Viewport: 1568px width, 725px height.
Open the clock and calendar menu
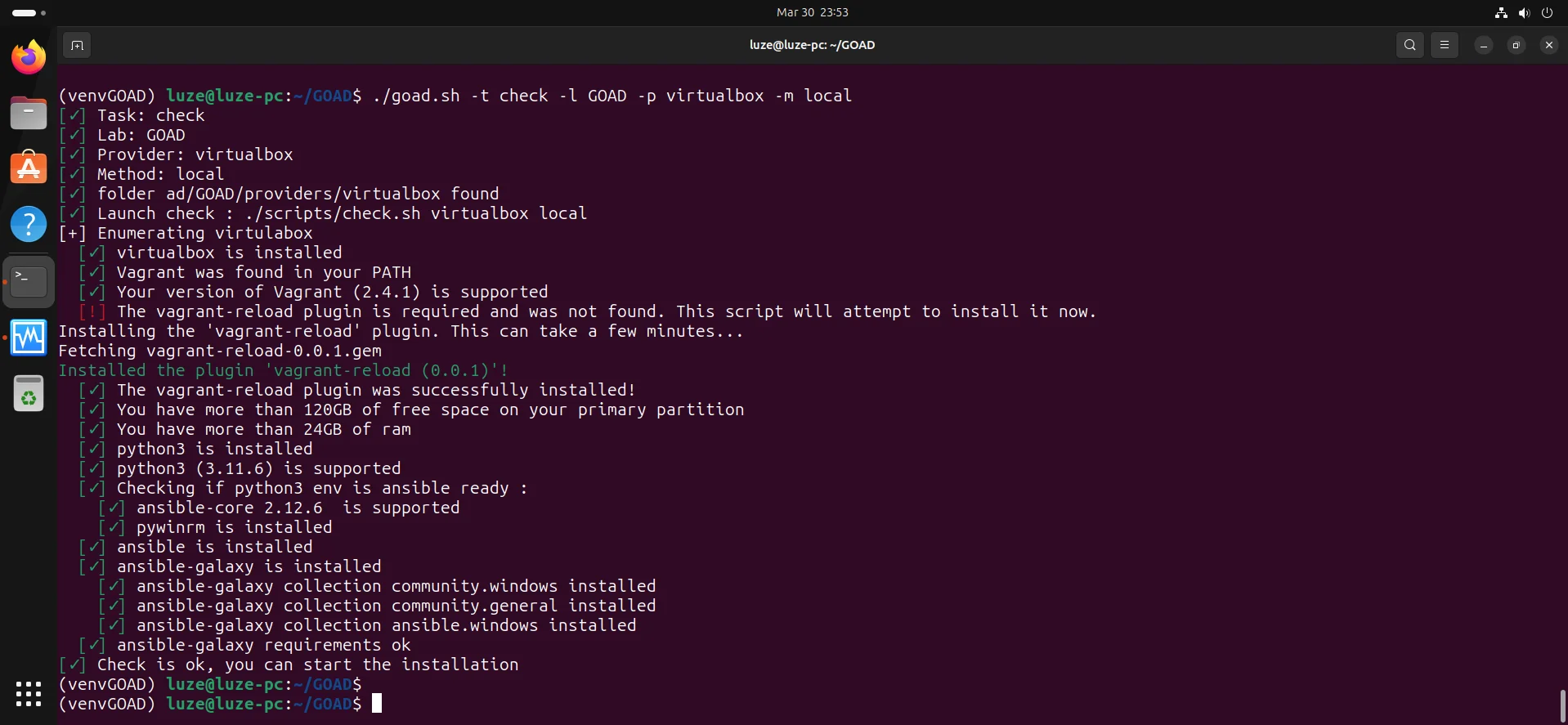tap(812, 12)
